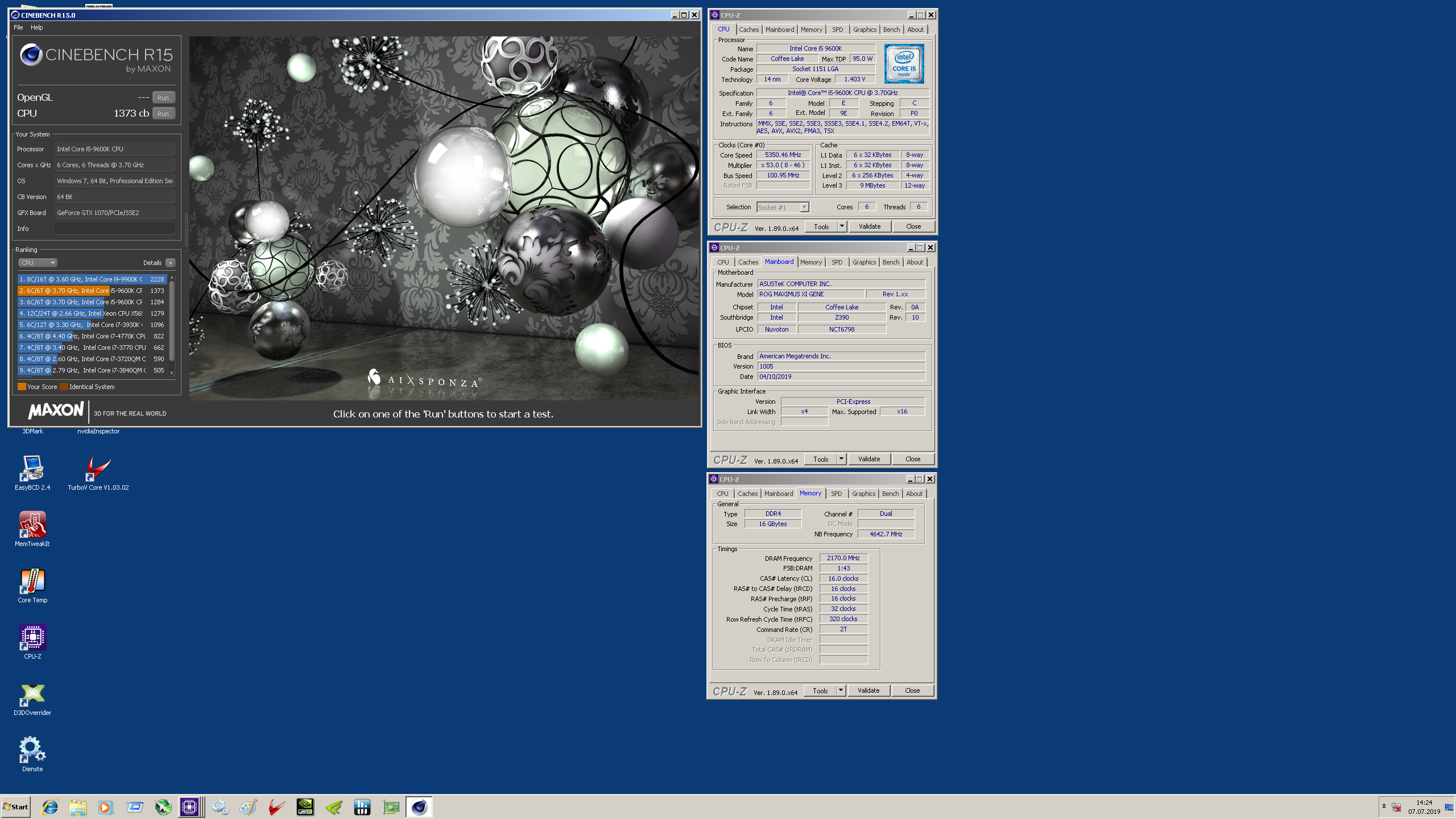Open the CPU-Z desktop shortcut
Screen dimensions: 1456x819
coord(32,642)
